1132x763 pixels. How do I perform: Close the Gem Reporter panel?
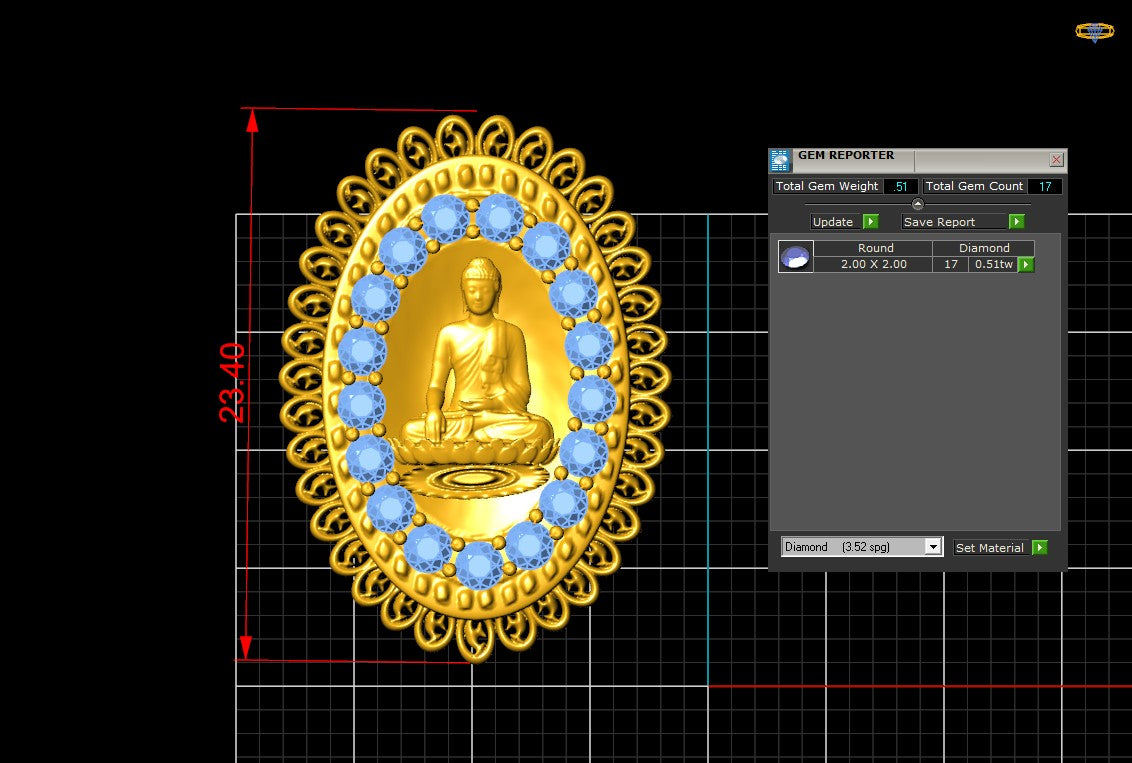click(x=1056, y=160)
